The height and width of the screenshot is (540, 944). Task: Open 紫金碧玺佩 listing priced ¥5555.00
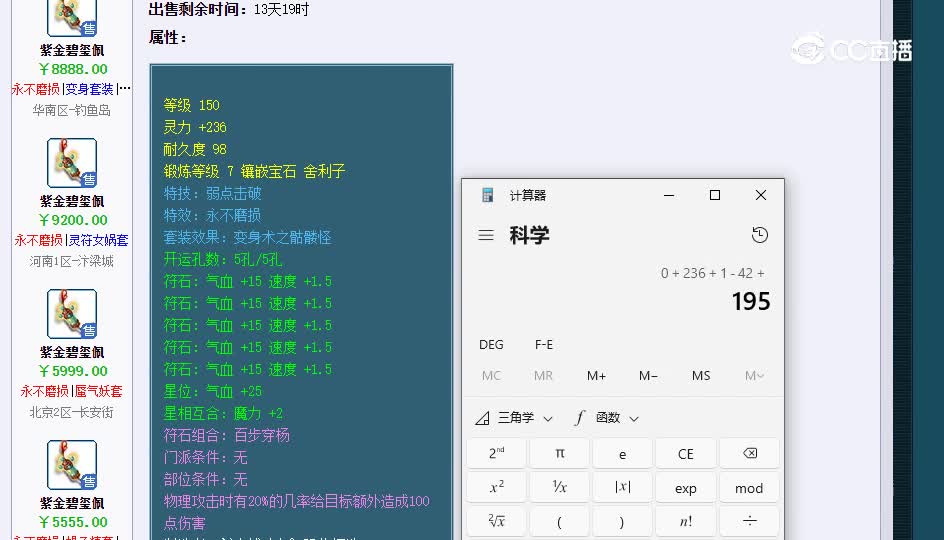(72, 503)
